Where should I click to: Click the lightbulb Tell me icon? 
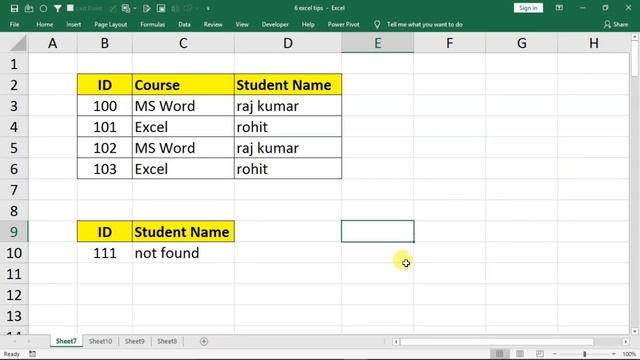click(377, 24)
